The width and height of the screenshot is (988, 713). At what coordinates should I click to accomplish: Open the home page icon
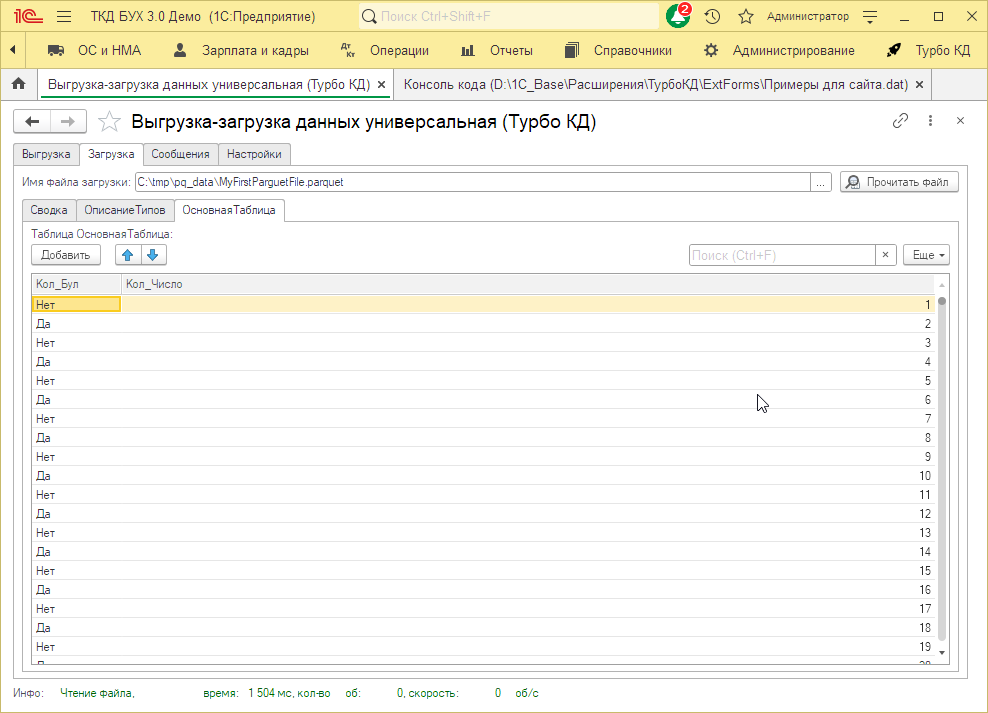(17, 84)
